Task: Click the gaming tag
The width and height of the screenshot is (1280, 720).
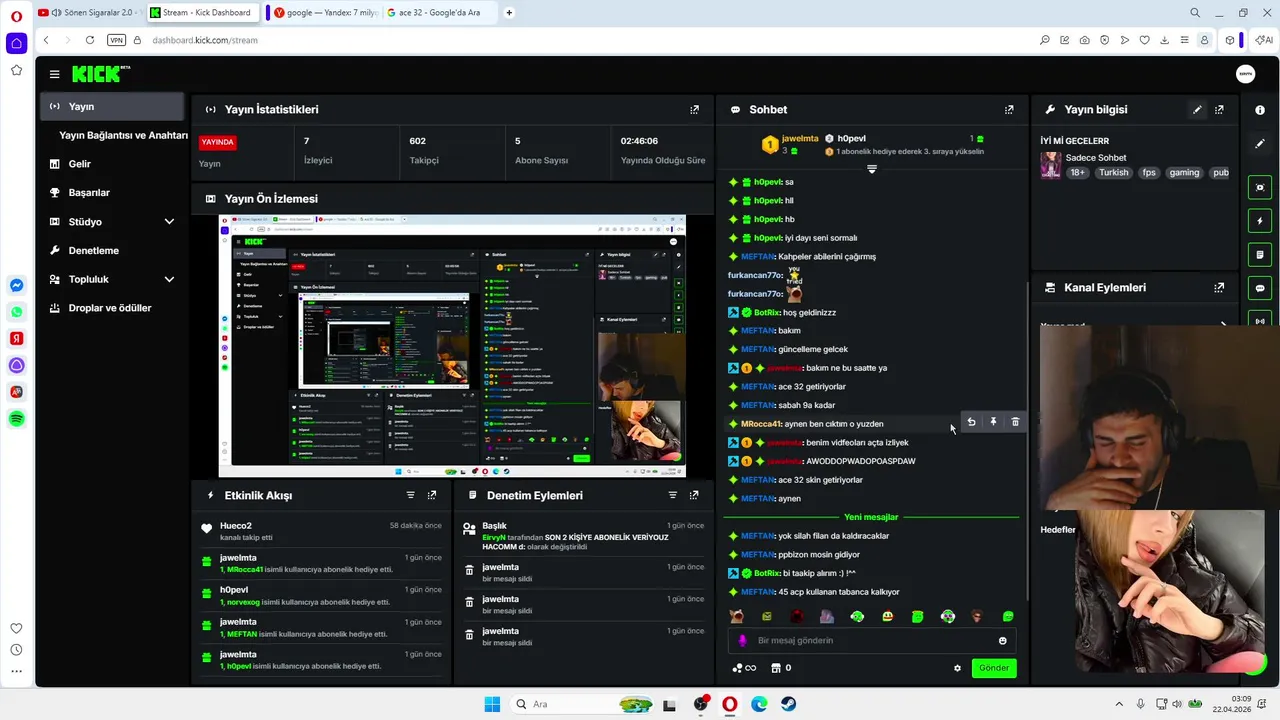Action: [x=1184, y=172]
